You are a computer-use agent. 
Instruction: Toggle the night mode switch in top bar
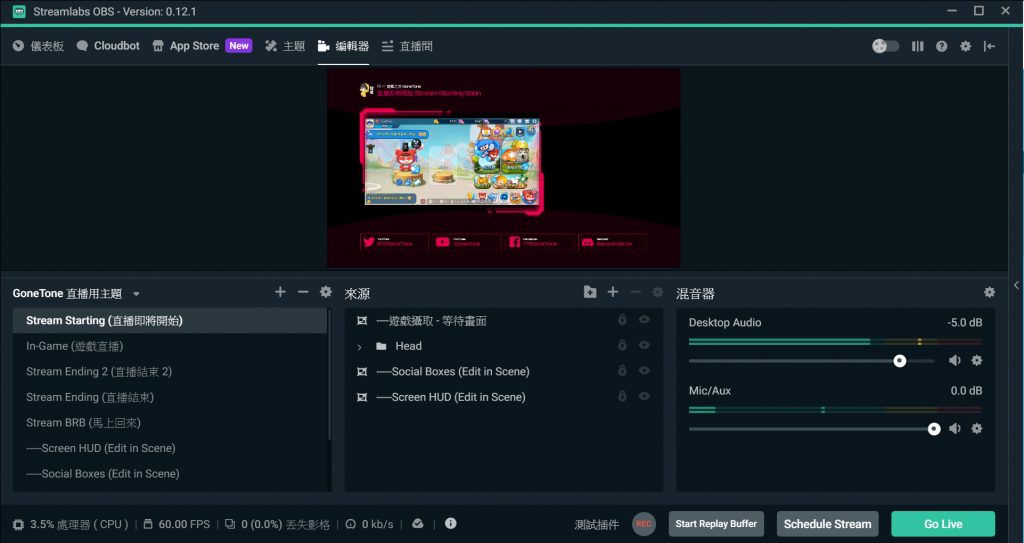(885, 46)
